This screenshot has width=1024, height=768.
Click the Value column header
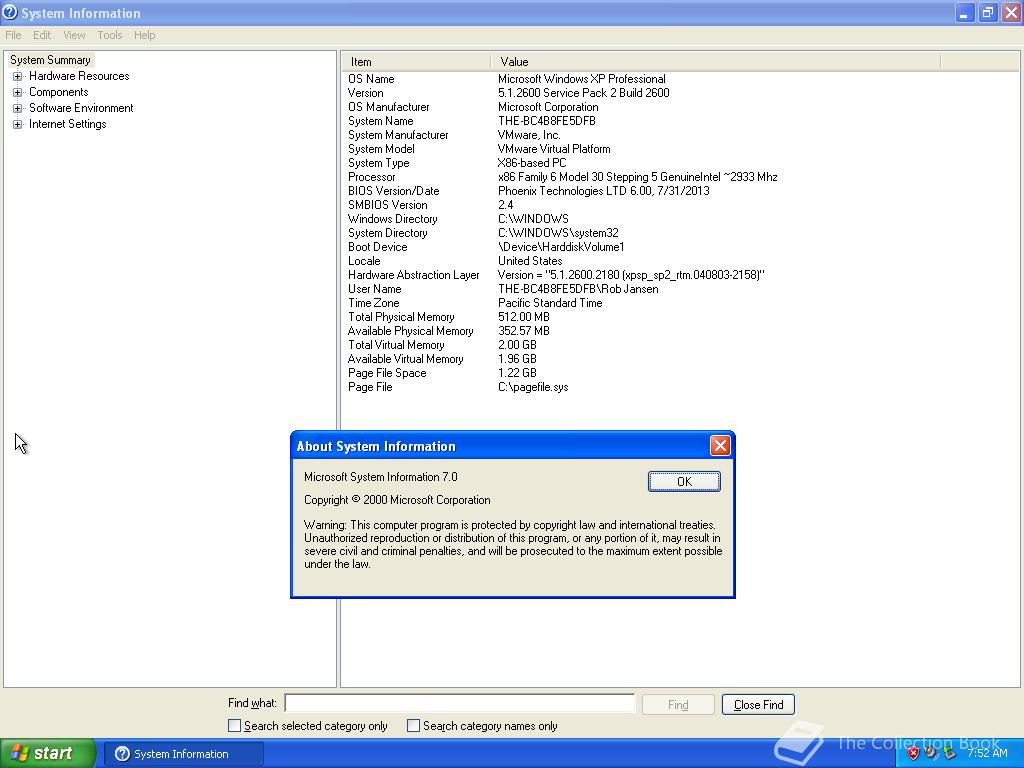[716, 62]
